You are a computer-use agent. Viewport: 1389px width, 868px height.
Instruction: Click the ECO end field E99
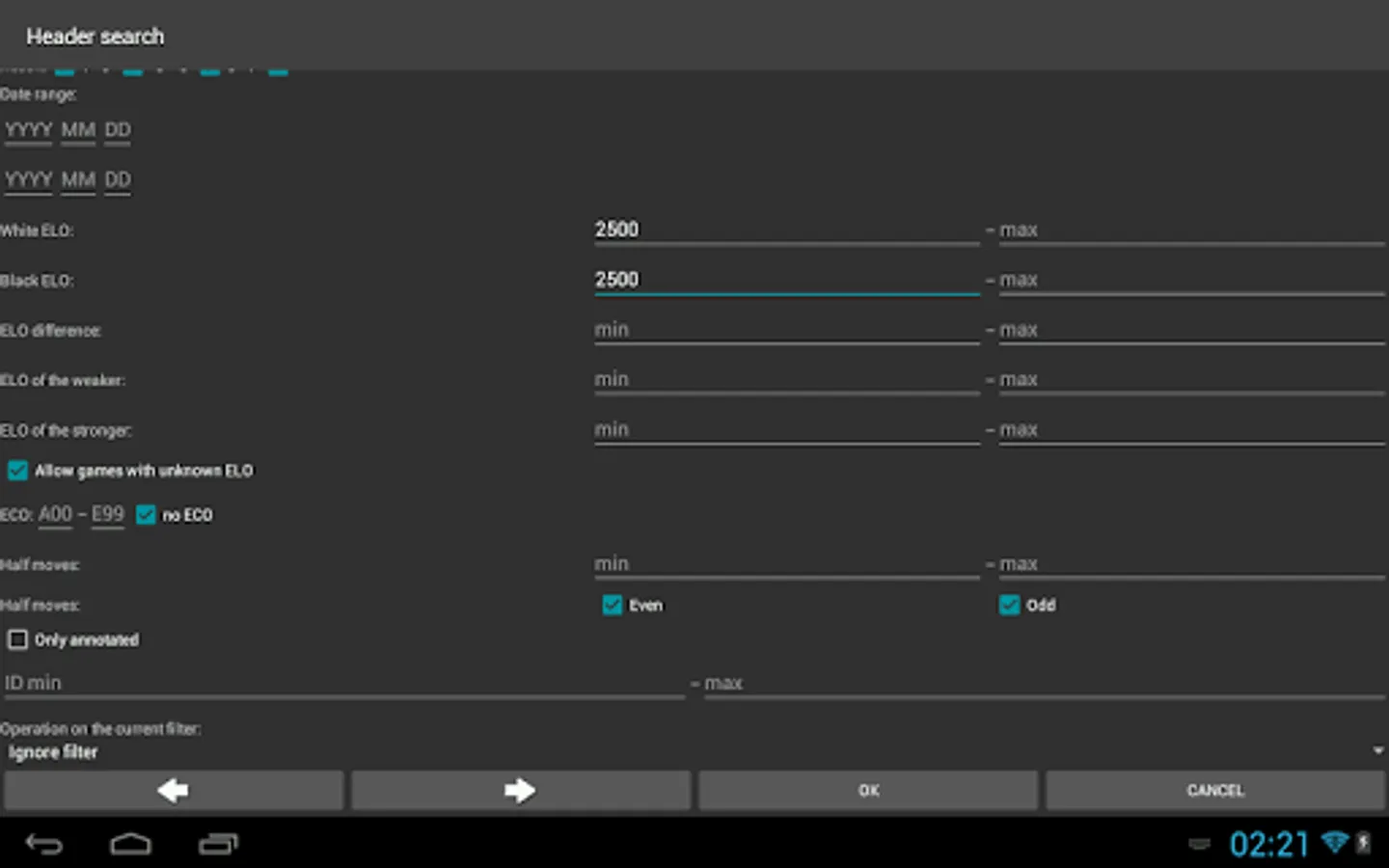[108, 515]
